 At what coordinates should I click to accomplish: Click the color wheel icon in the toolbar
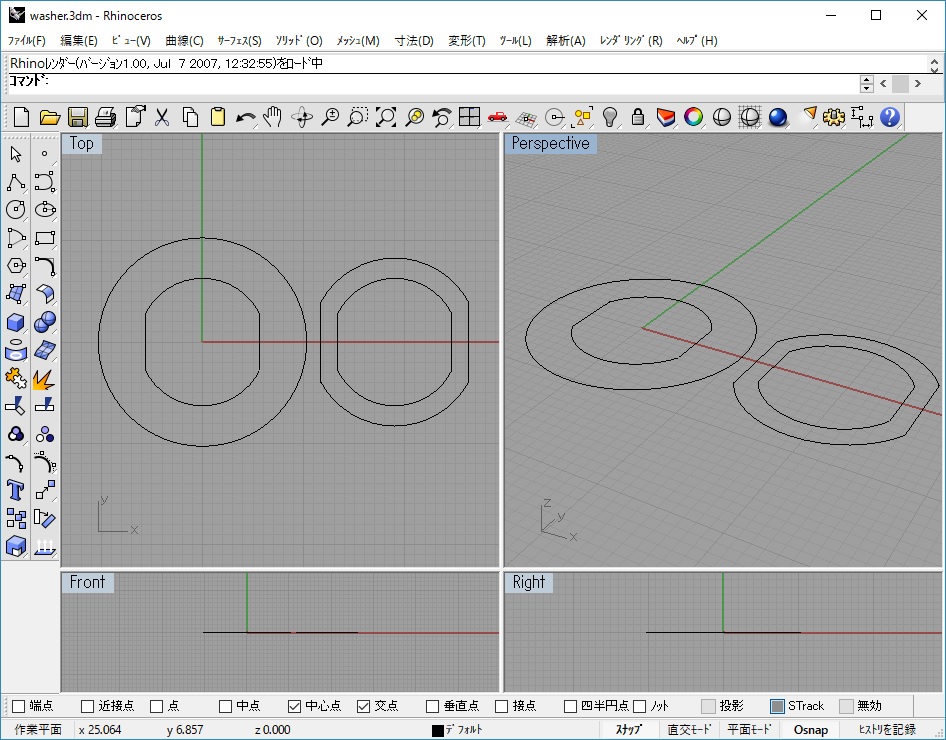[x=694, y=117]
